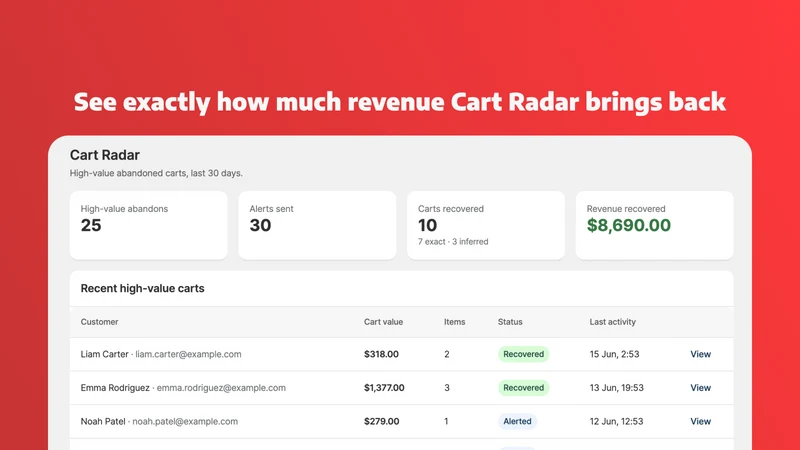Screen dimensions: 800x450
Task: Click Liam Carter customer name
Action: click(105, 354)
